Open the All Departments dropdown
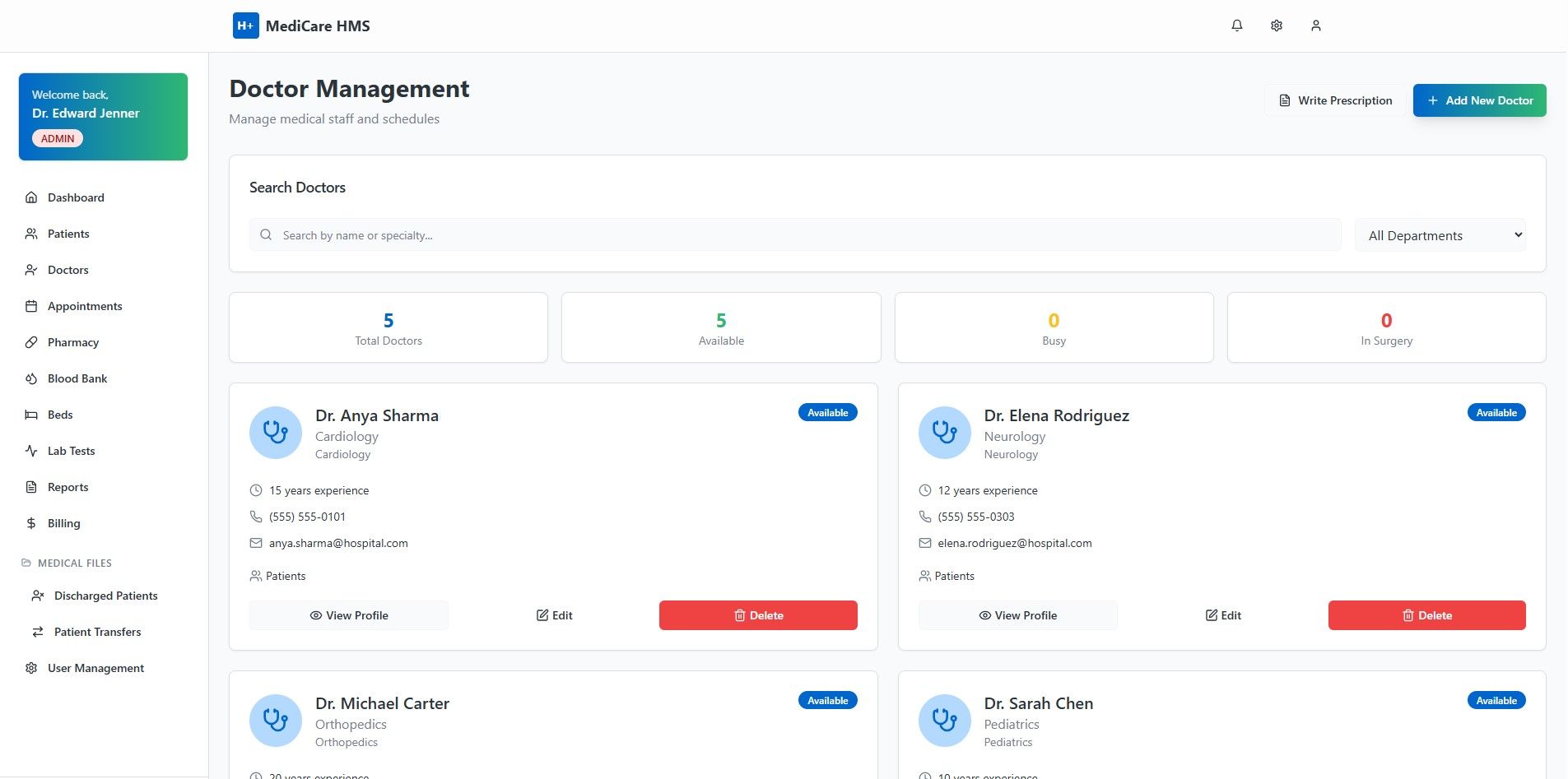1568x779 pixels. click(x=1439, y=234)
